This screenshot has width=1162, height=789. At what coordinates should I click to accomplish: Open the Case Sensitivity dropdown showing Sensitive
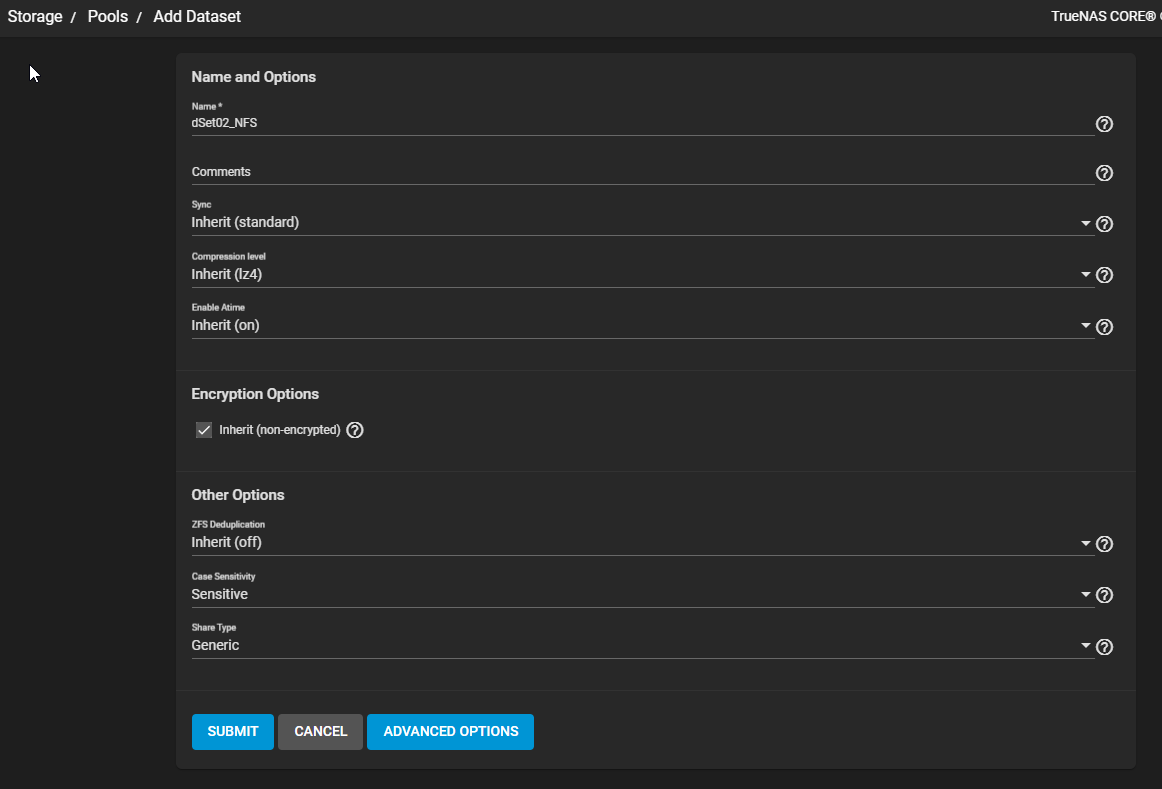(x=643, y=594)
